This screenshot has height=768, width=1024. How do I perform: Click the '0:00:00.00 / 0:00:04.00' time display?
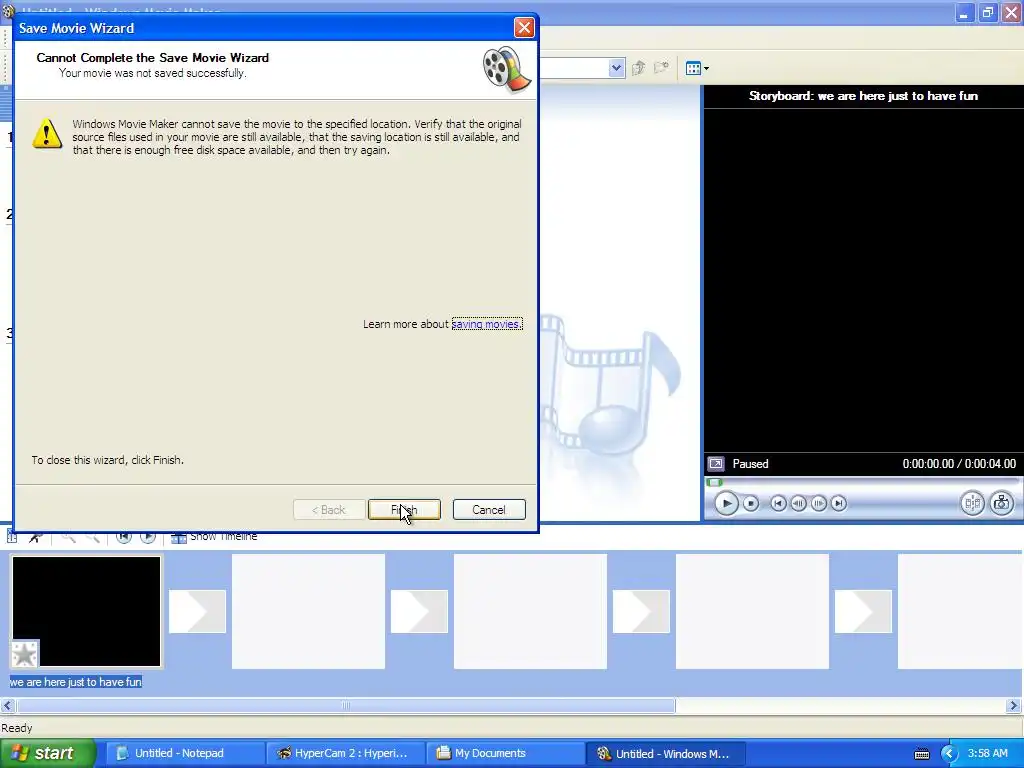(x=959, y=464)
